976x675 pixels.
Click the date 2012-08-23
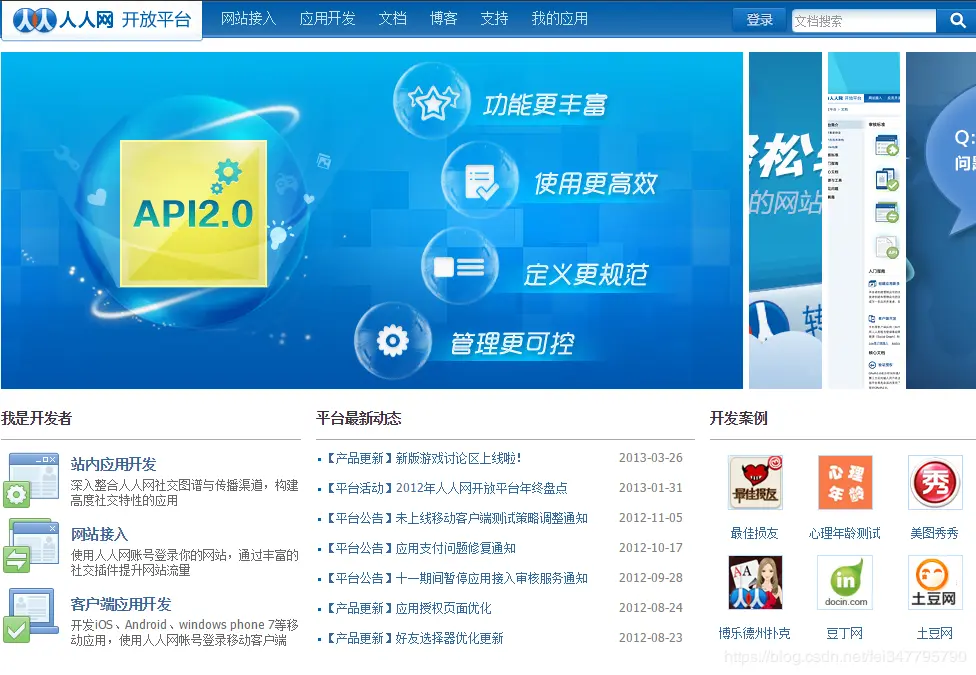(x=650, y=638)
